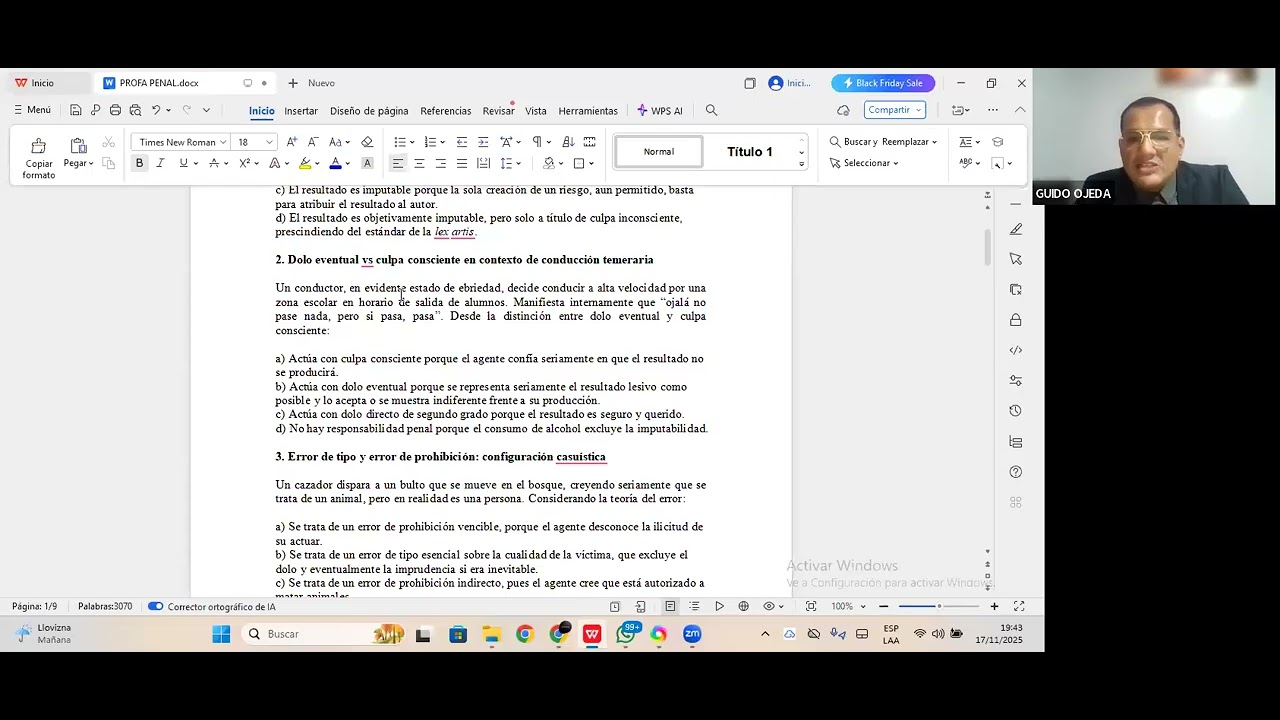Toggle Underline formatting
This screenshot has height=720, width=1280.
click(183, 163)
